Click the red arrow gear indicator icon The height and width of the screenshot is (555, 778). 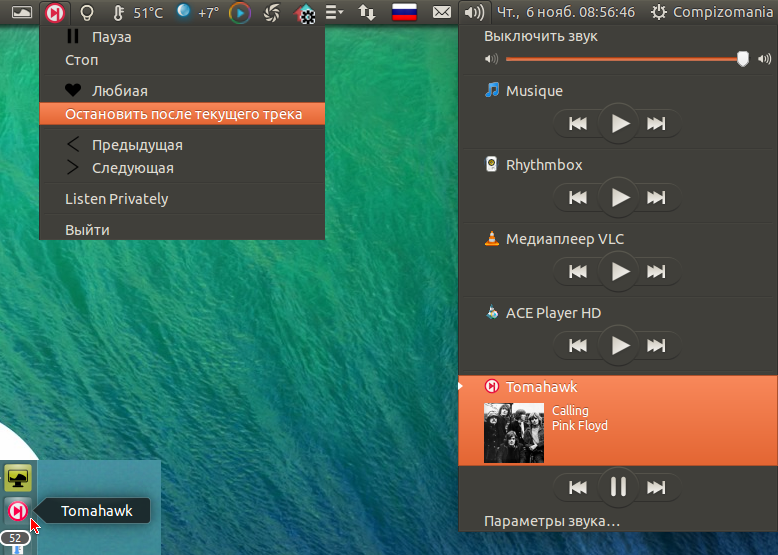304,13
